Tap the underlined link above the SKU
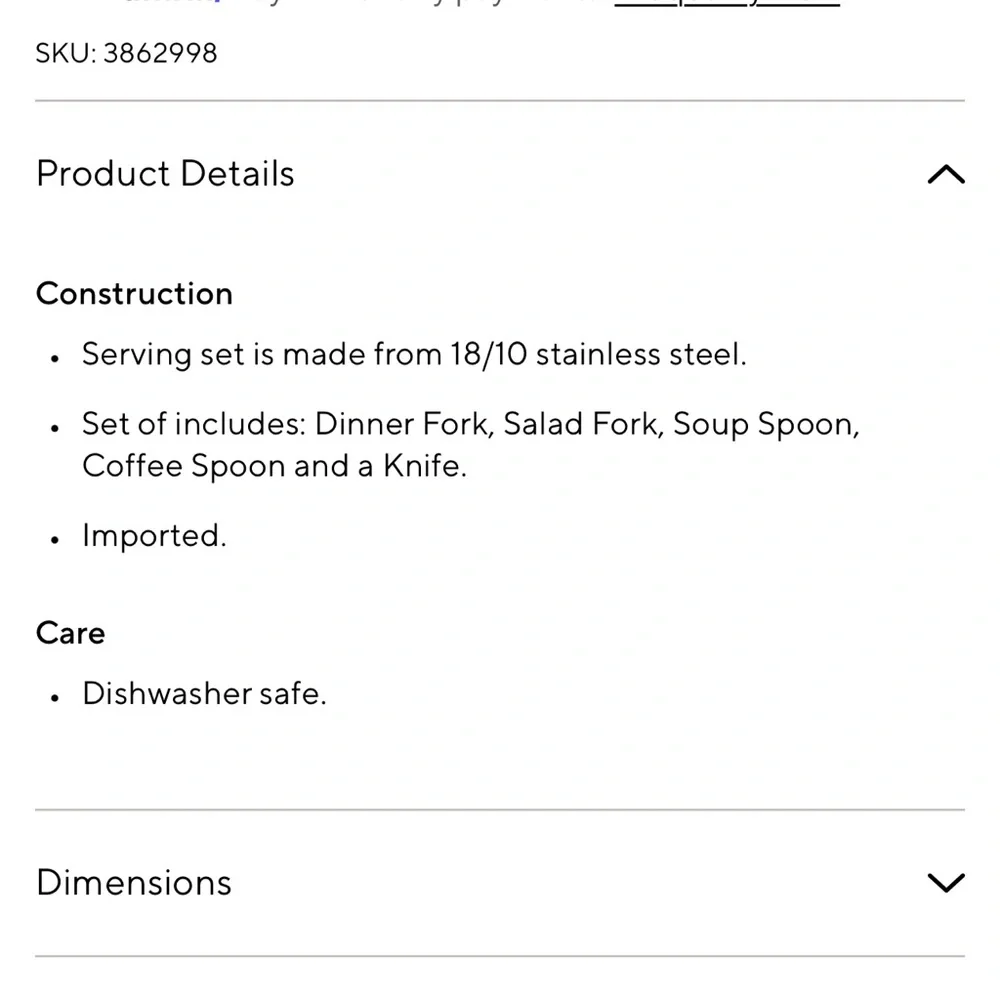The image size is (1000, 1000). 727,3
